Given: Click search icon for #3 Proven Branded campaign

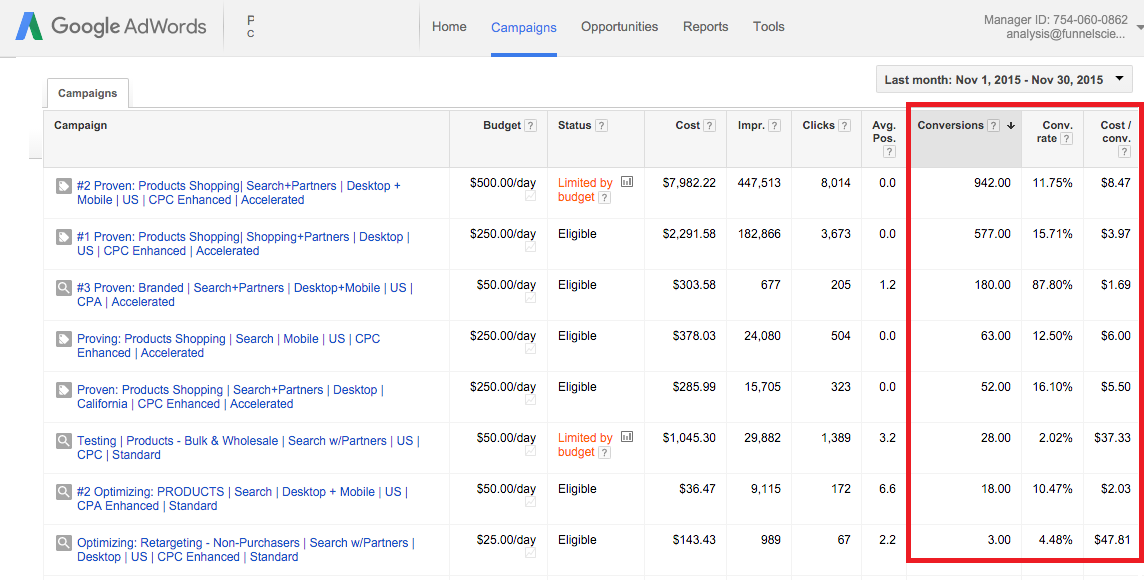Looking at the screenshot, I should [63, 288].
